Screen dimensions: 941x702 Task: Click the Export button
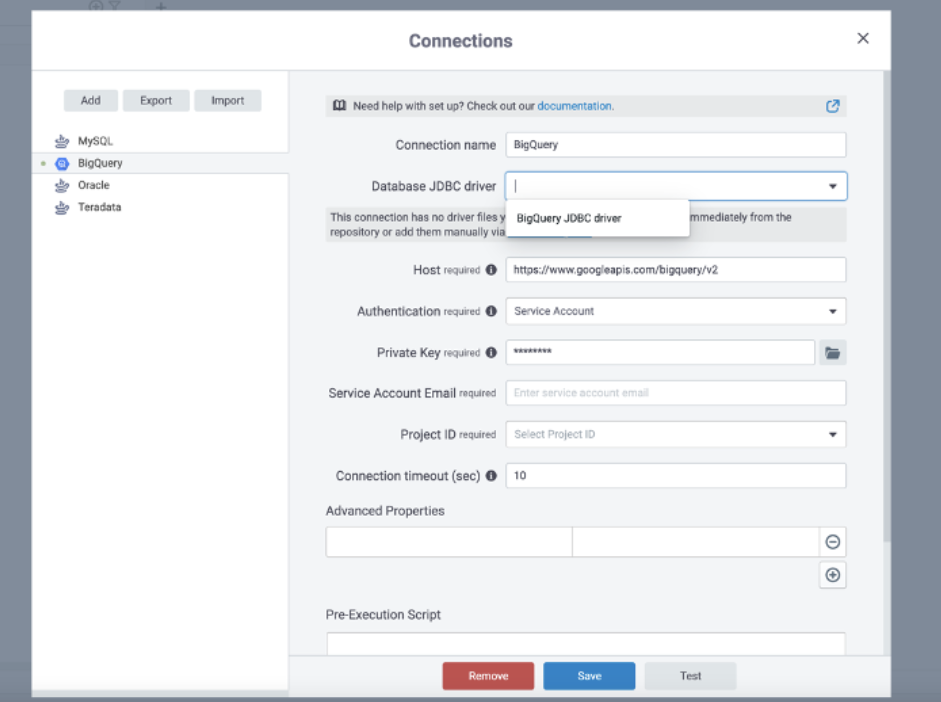pyautogui.click(x=156, y=101)
